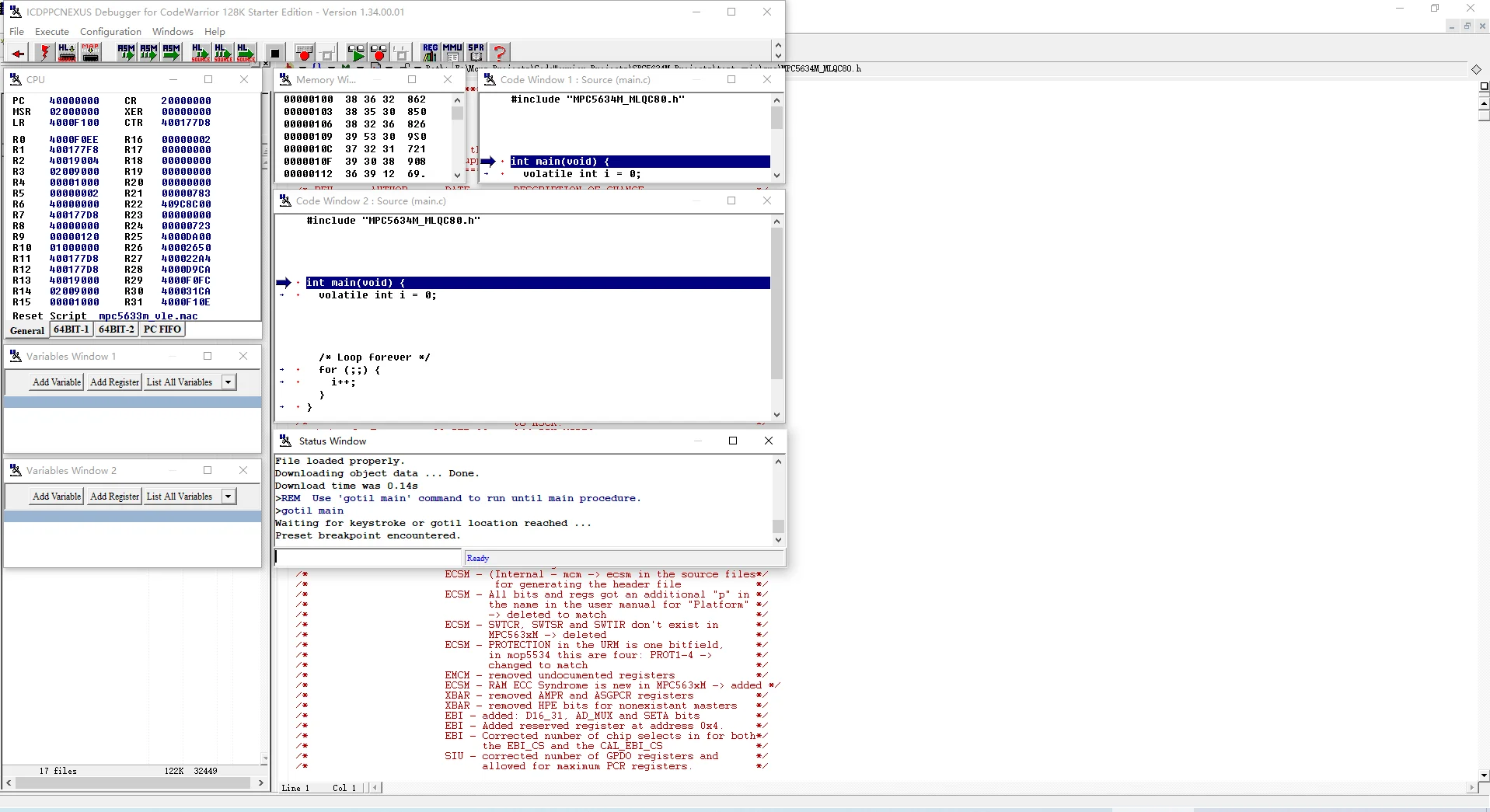Expand the dropdown arrow in Variables Window 1

pyautogui.click(x=229, y=382)
